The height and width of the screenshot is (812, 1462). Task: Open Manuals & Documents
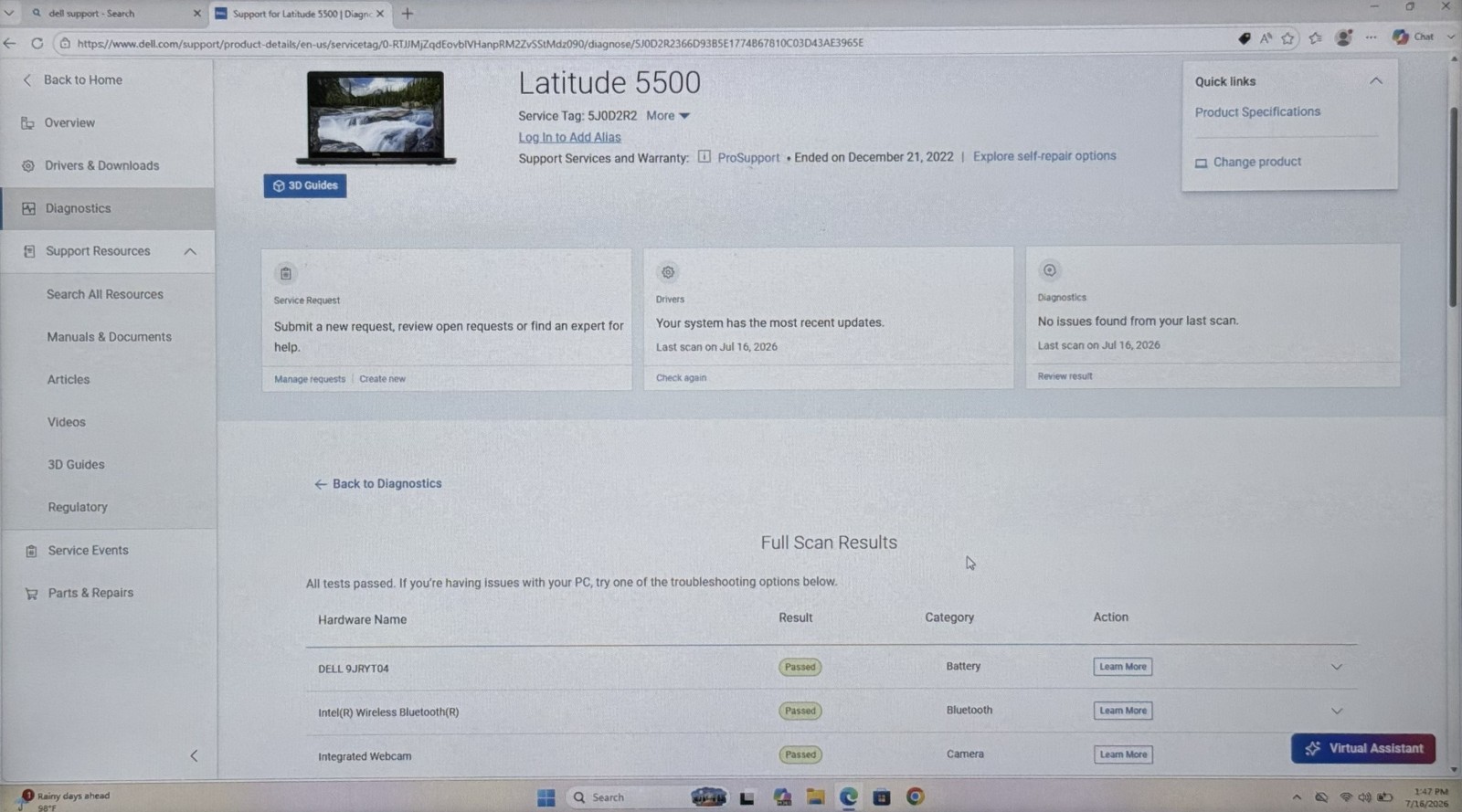point(109,337)
